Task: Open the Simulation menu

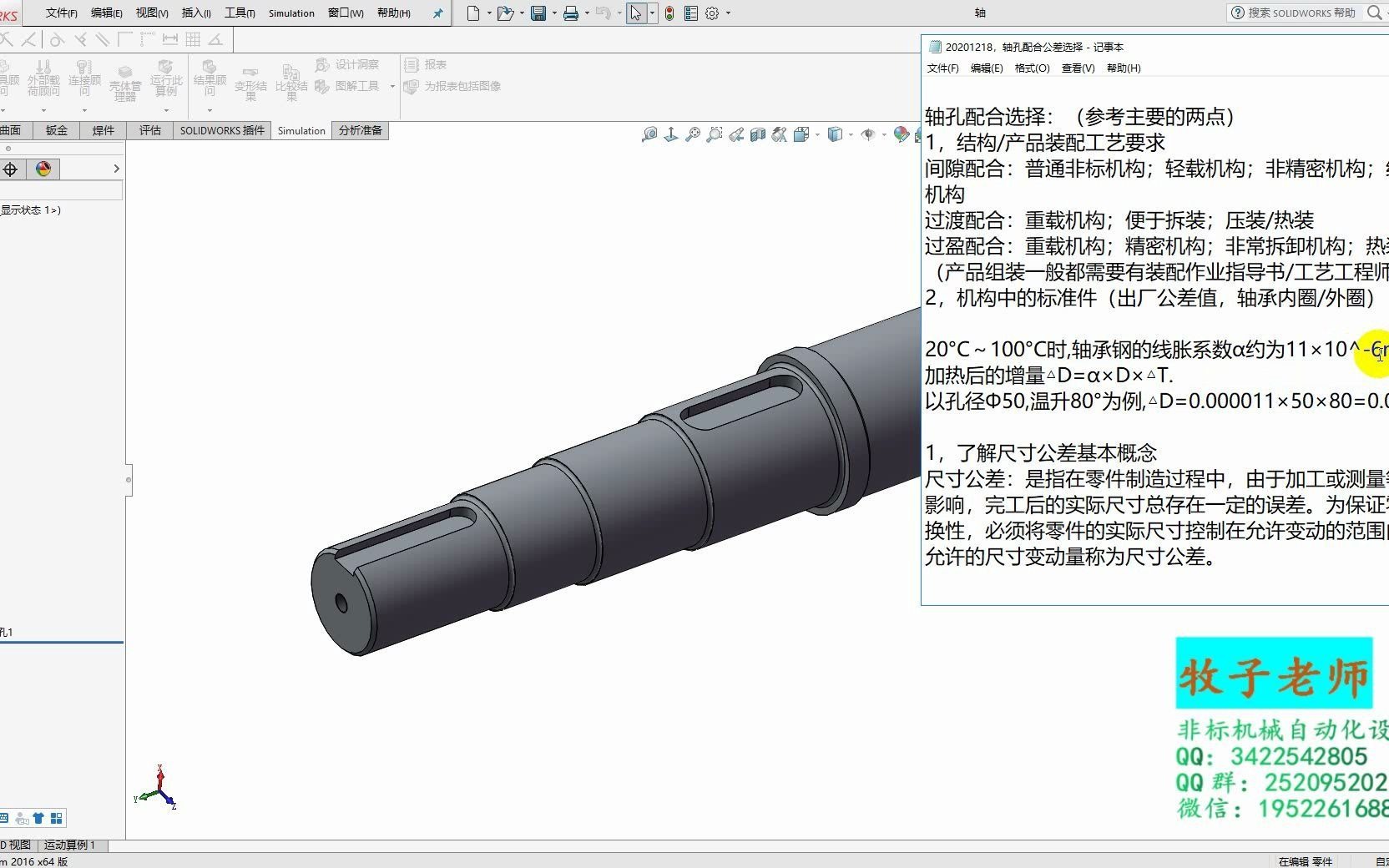Action: pyautogui.click(x=291, y=13)
